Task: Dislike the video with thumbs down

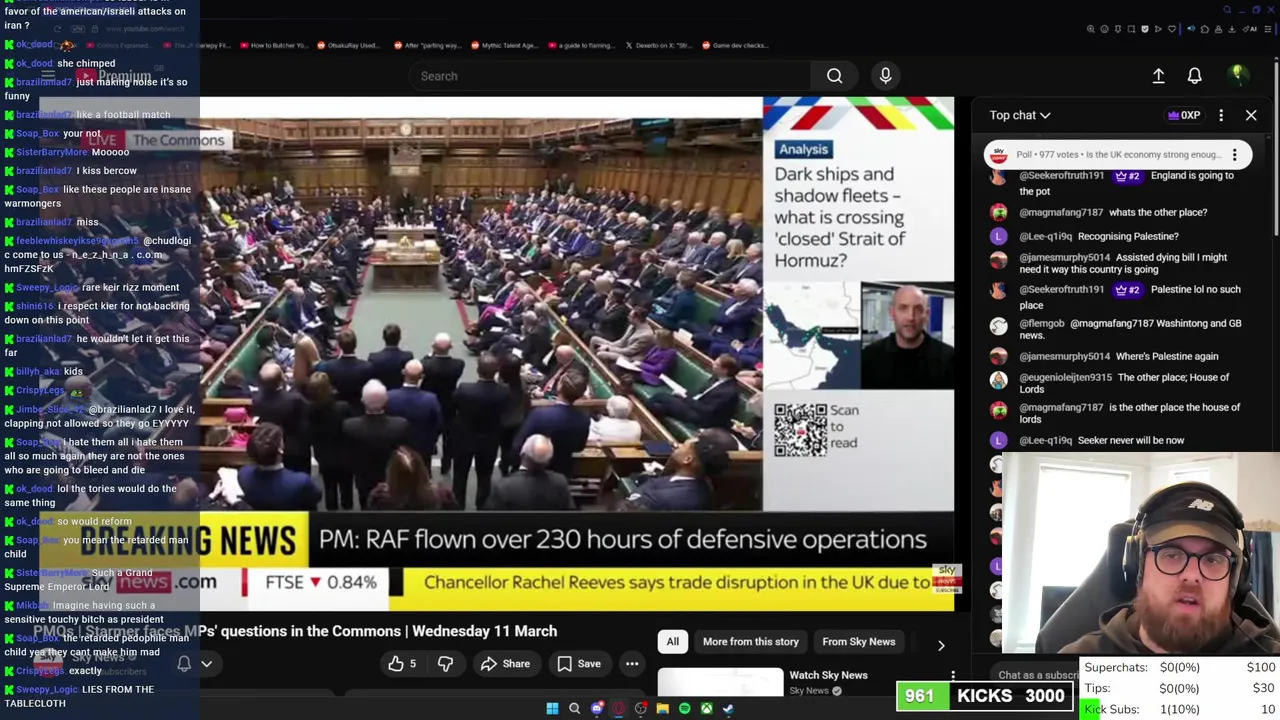Action: 445,664
